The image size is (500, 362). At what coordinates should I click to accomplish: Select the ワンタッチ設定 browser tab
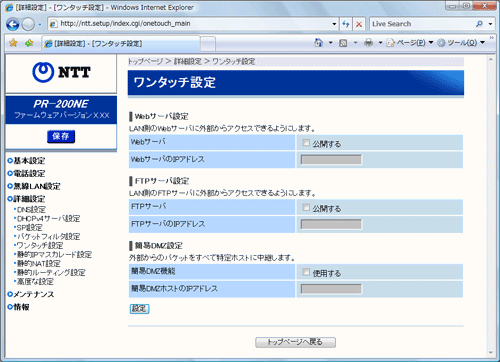[121, 43]
